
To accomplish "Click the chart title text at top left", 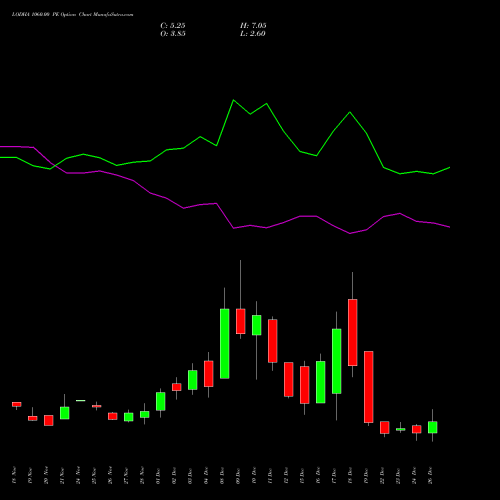I will pyautogui.click(x=72, y=15).
